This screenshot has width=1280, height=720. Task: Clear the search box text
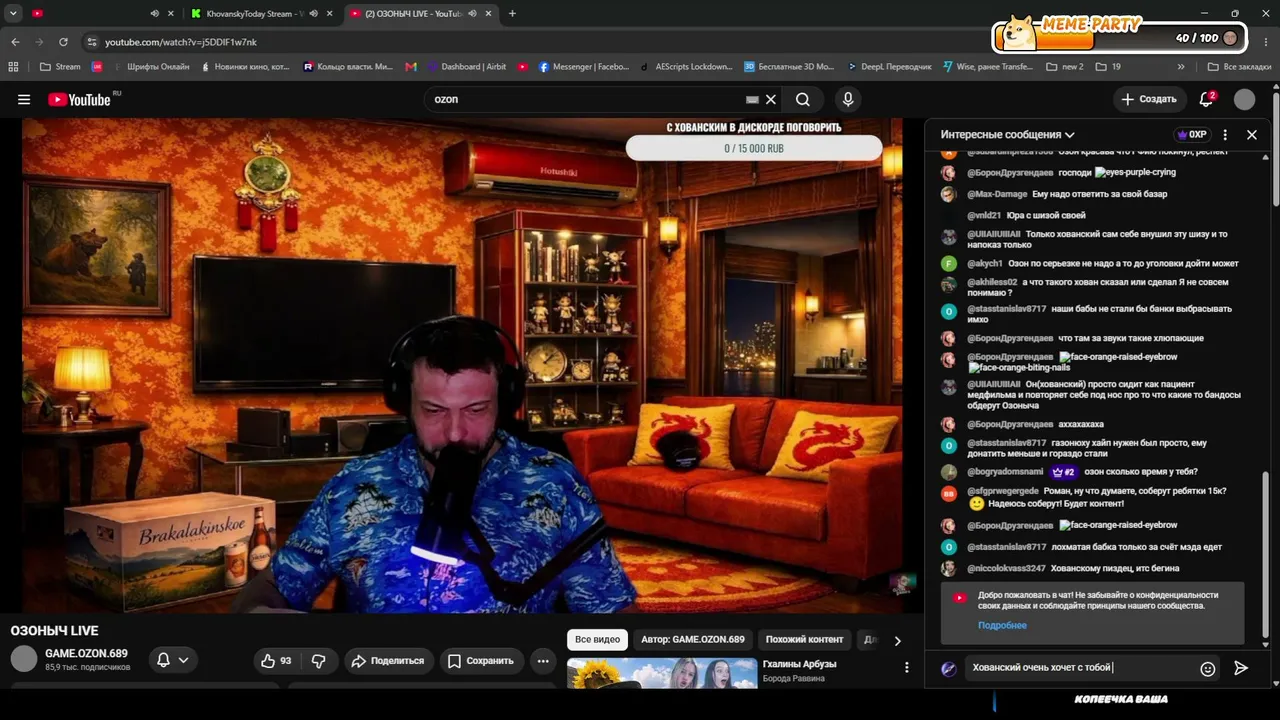coord(771,99)
